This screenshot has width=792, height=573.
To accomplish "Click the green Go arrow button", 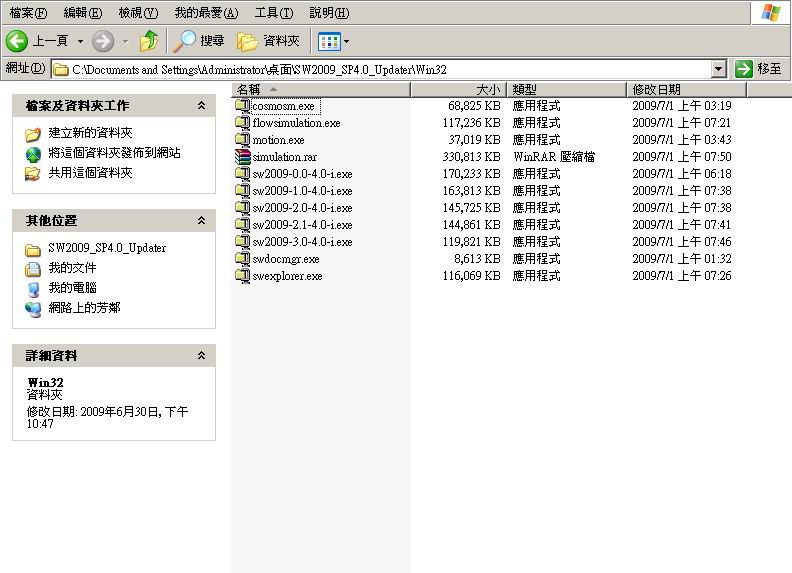I will pos(744,69).
